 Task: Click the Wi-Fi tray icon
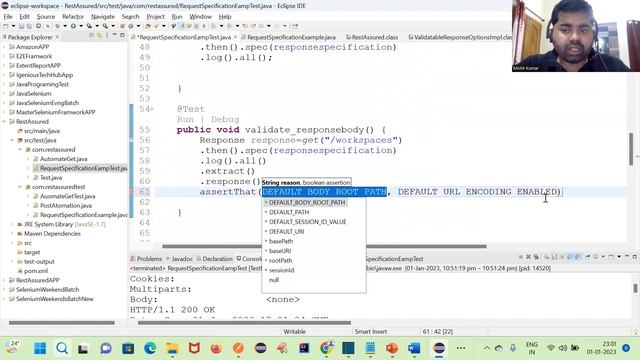(x=551, y=348)
